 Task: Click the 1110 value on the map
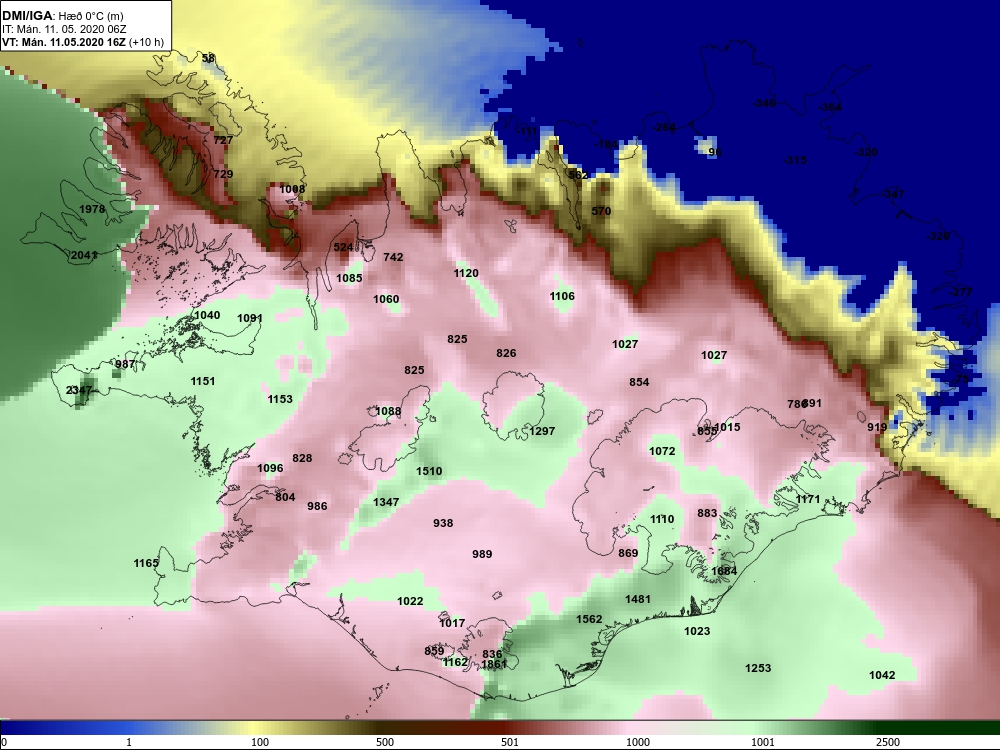(x=662, y=519)
